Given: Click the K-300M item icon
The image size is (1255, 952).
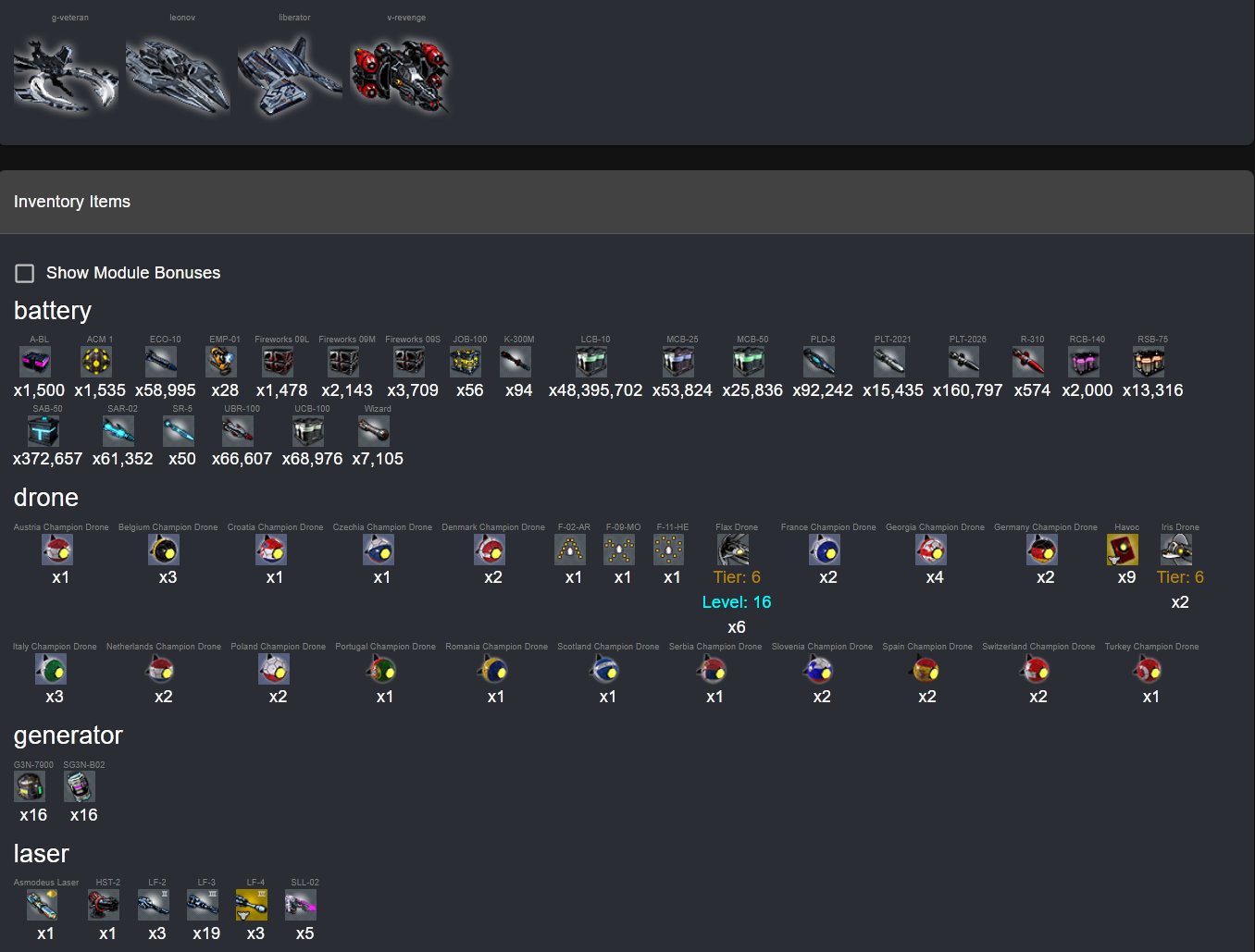Looking at the screenshot, I should (516, 362).
